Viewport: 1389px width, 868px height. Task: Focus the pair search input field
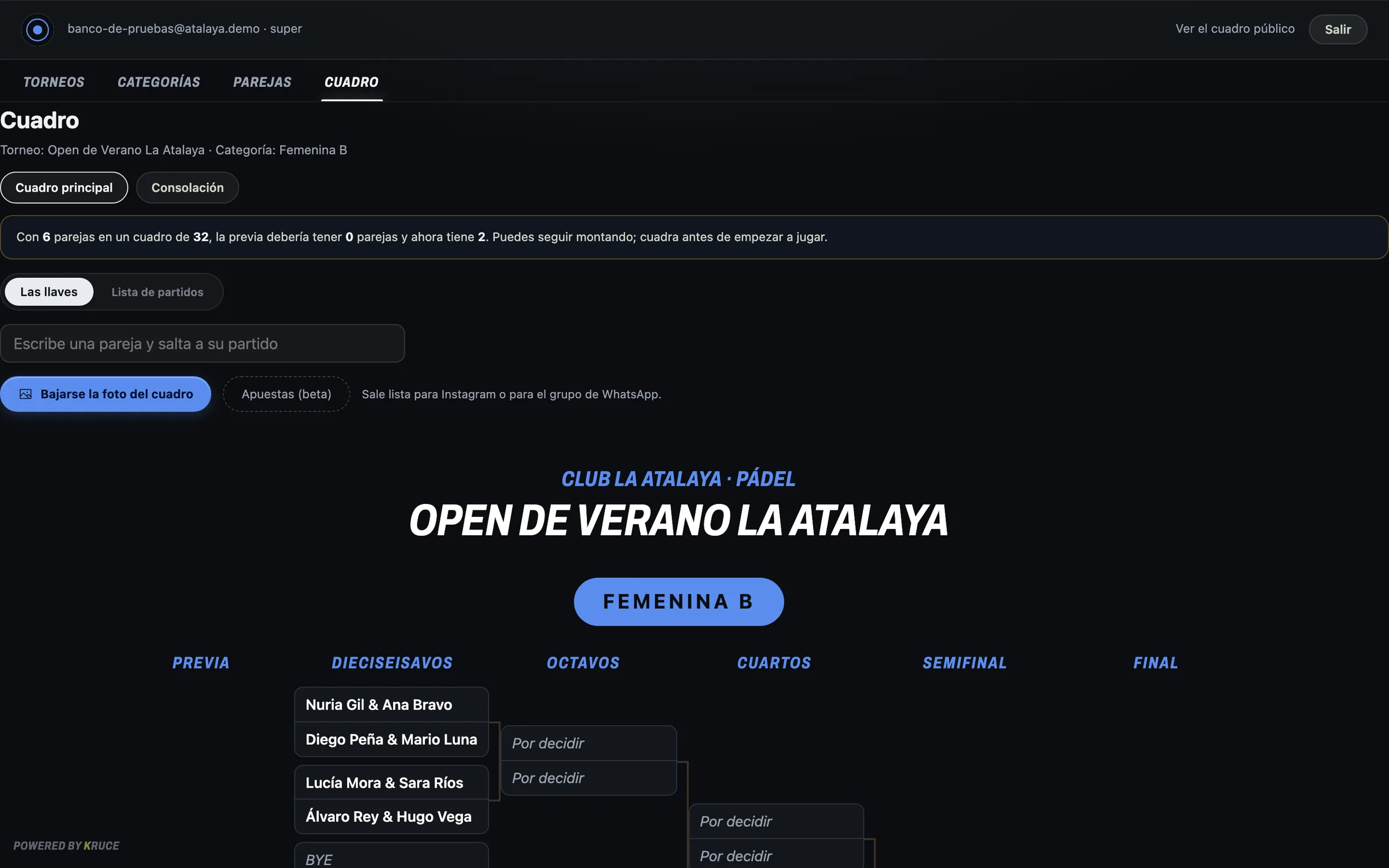click(203, 343)
